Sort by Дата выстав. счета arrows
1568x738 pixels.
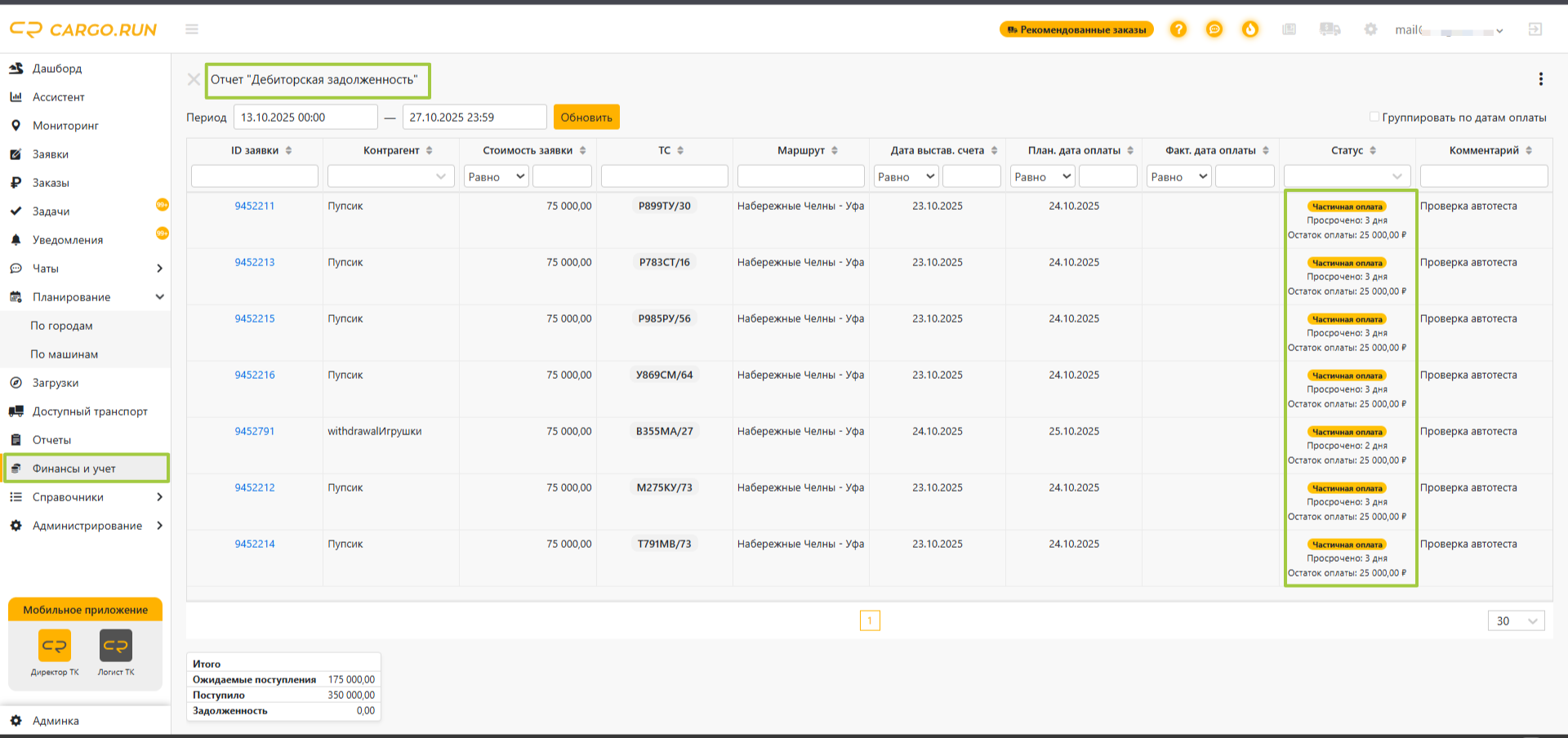(994, 150)
